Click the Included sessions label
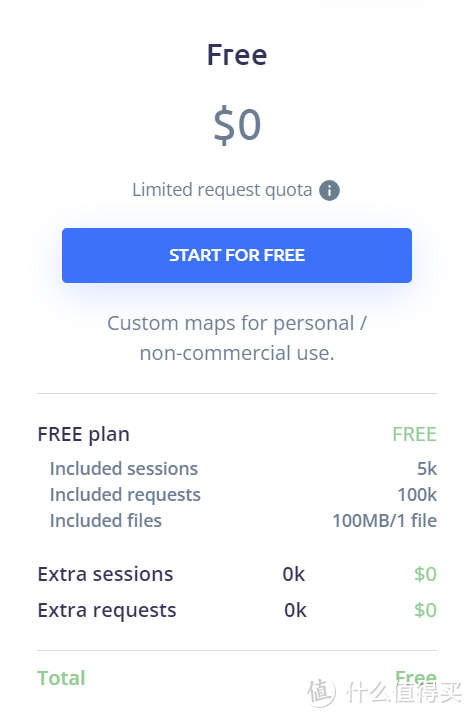This screenshot has width=473, height=718. click(124, 468)
